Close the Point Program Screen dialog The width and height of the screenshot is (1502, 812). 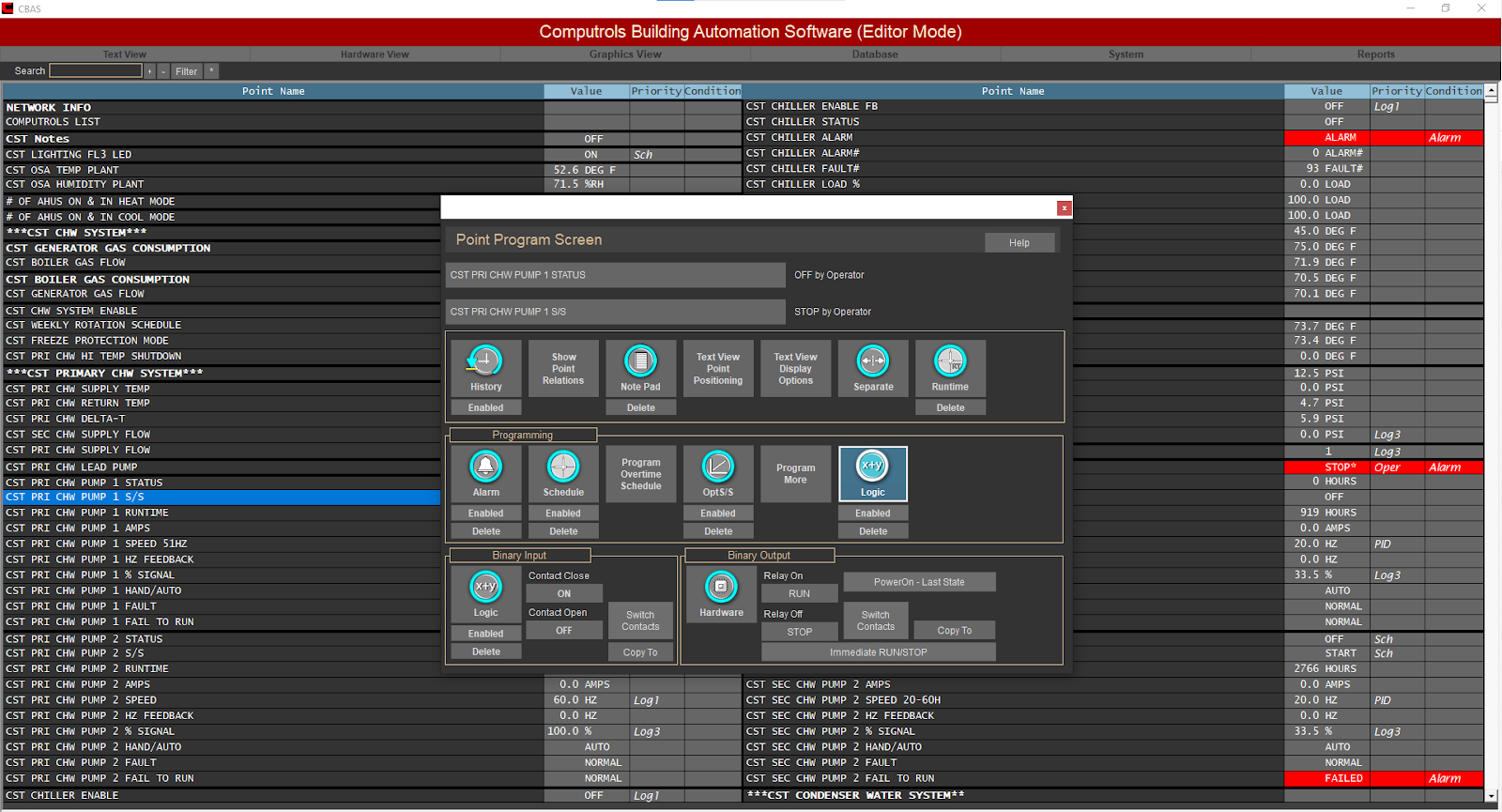(1064, 208)
